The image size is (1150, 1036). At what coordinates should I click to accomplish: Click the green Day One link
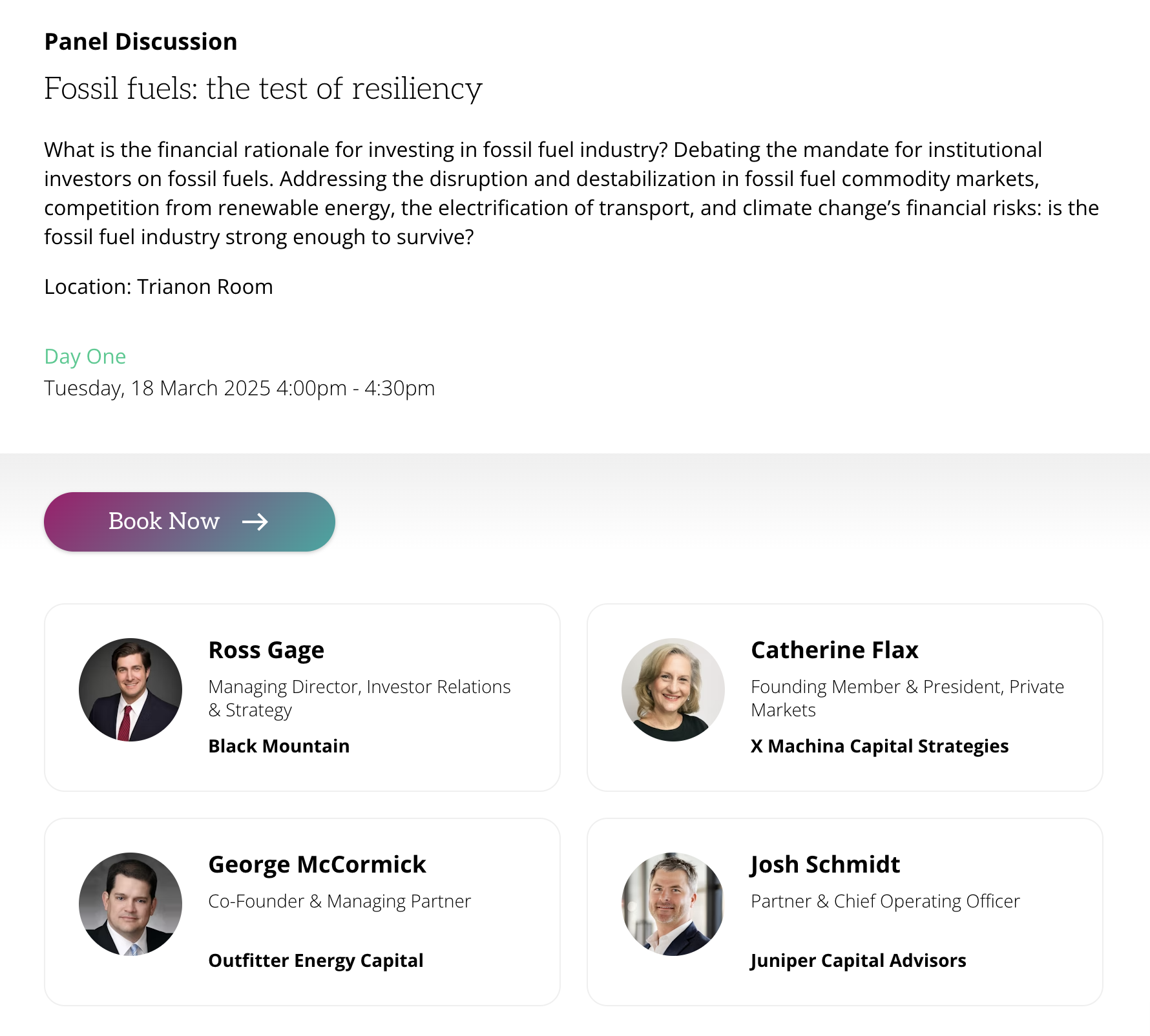pos(85,357)
